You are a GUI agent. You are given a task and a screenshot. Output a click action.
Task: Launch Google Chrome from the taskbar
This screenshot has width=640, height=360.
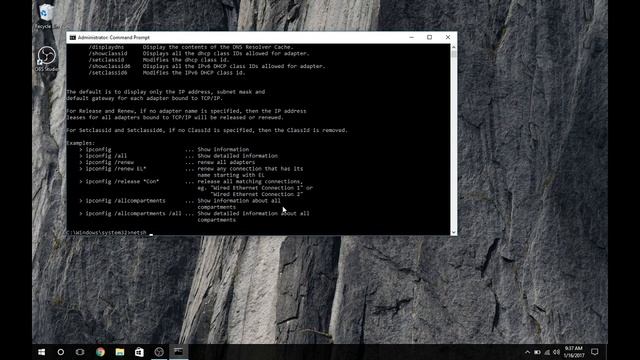[x=100, y=352]
